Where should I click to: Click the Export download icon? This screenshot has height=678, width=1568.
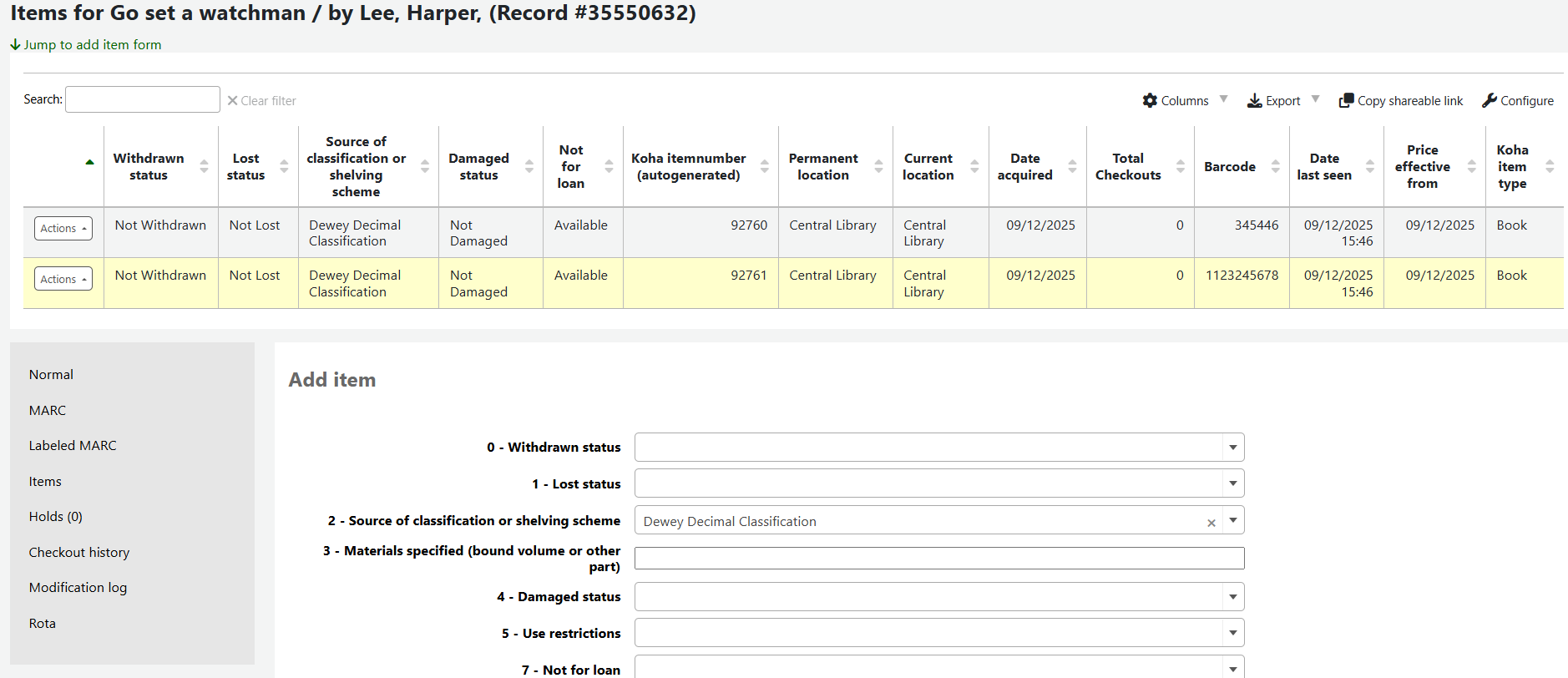point(1254,100)
